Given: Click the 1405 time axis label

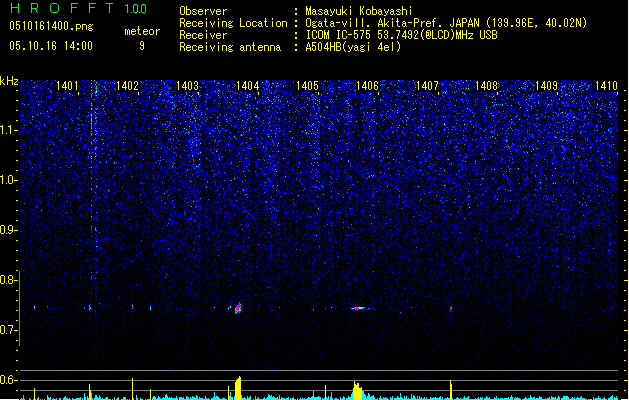Looking at the screenshot, I should click(x=307, y=86).
